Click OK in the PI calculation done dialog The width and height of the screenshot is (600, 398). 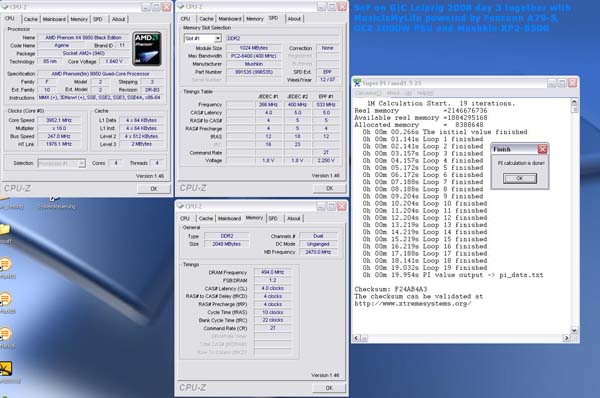pos(520,178)
